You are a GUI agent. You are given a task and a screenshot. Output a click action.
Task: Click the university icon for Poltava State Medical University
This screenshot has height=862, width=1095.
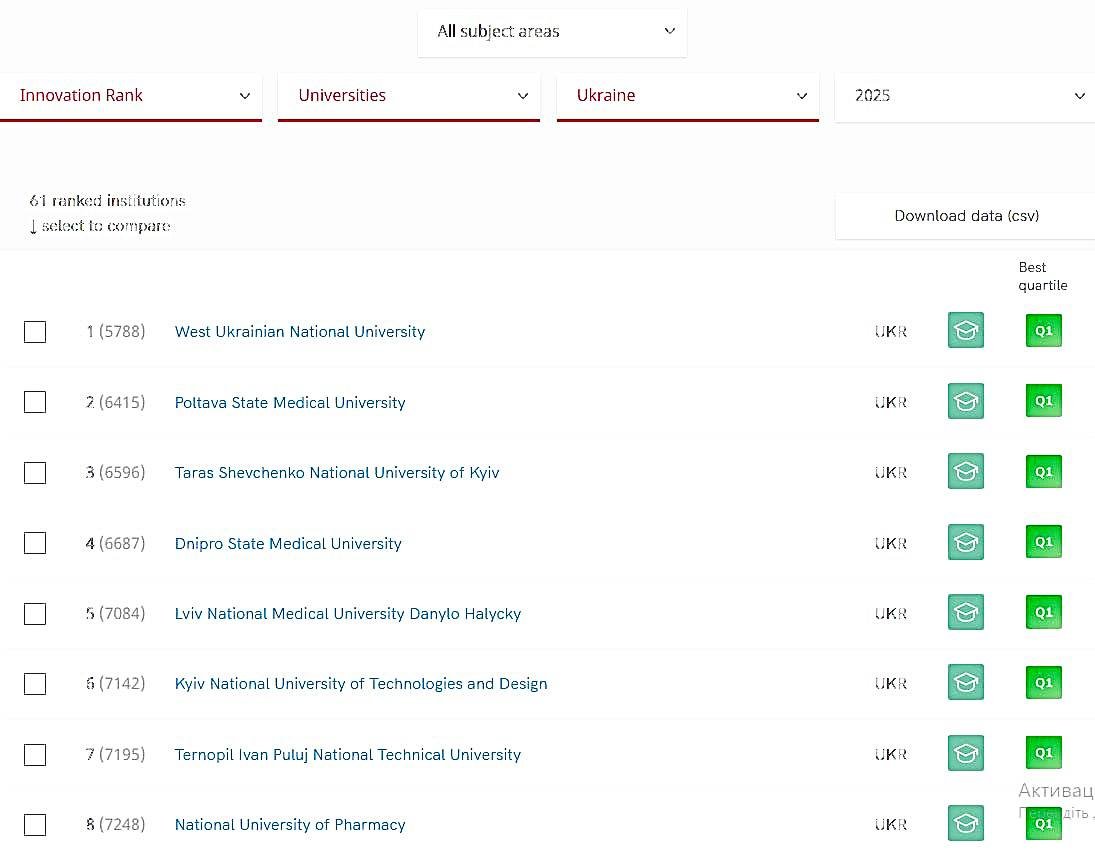pos(966,401)
